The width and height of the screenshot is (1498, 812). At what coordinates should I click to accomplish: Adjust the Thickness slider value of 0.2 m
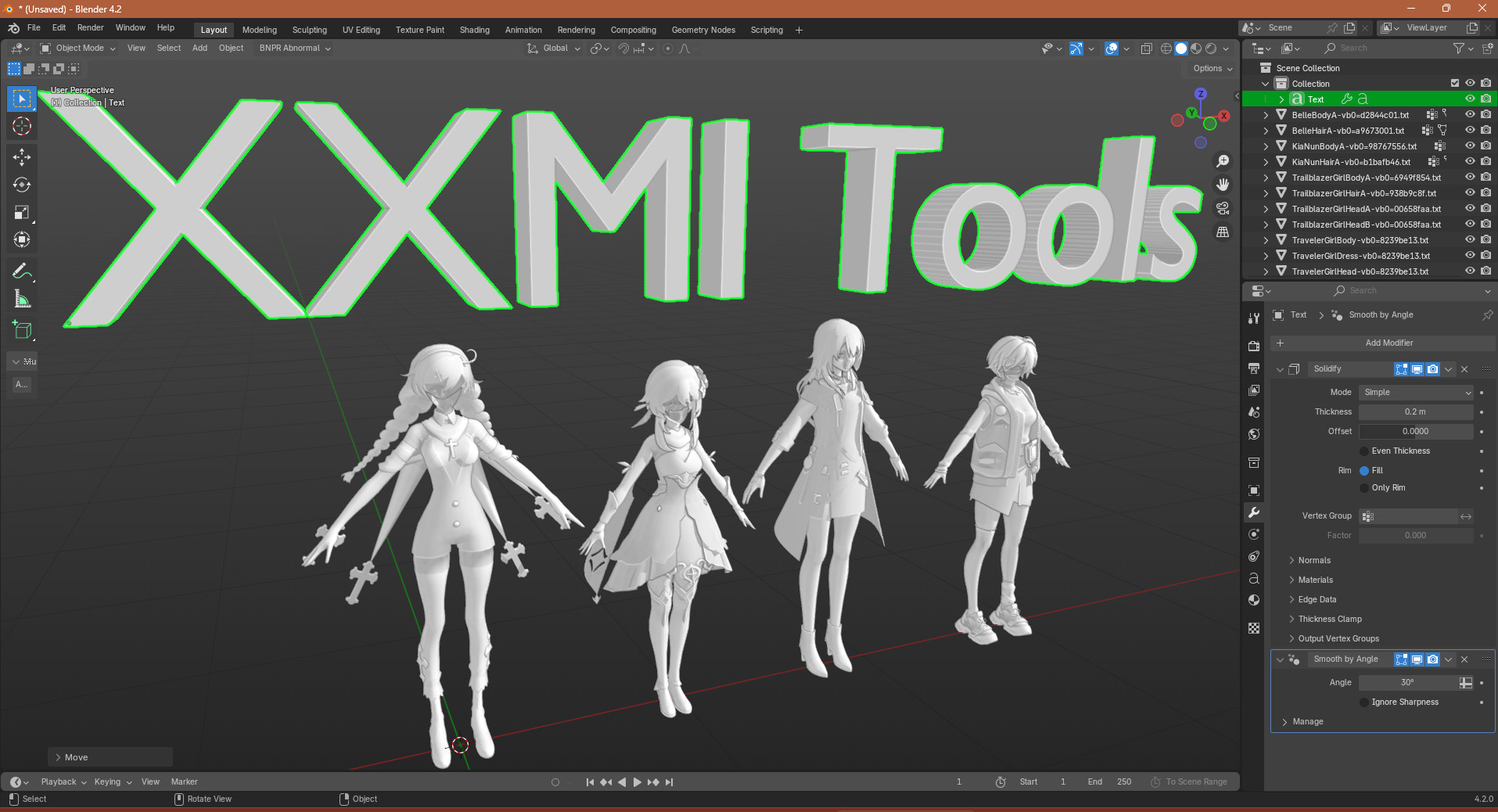coord(1416,411)
